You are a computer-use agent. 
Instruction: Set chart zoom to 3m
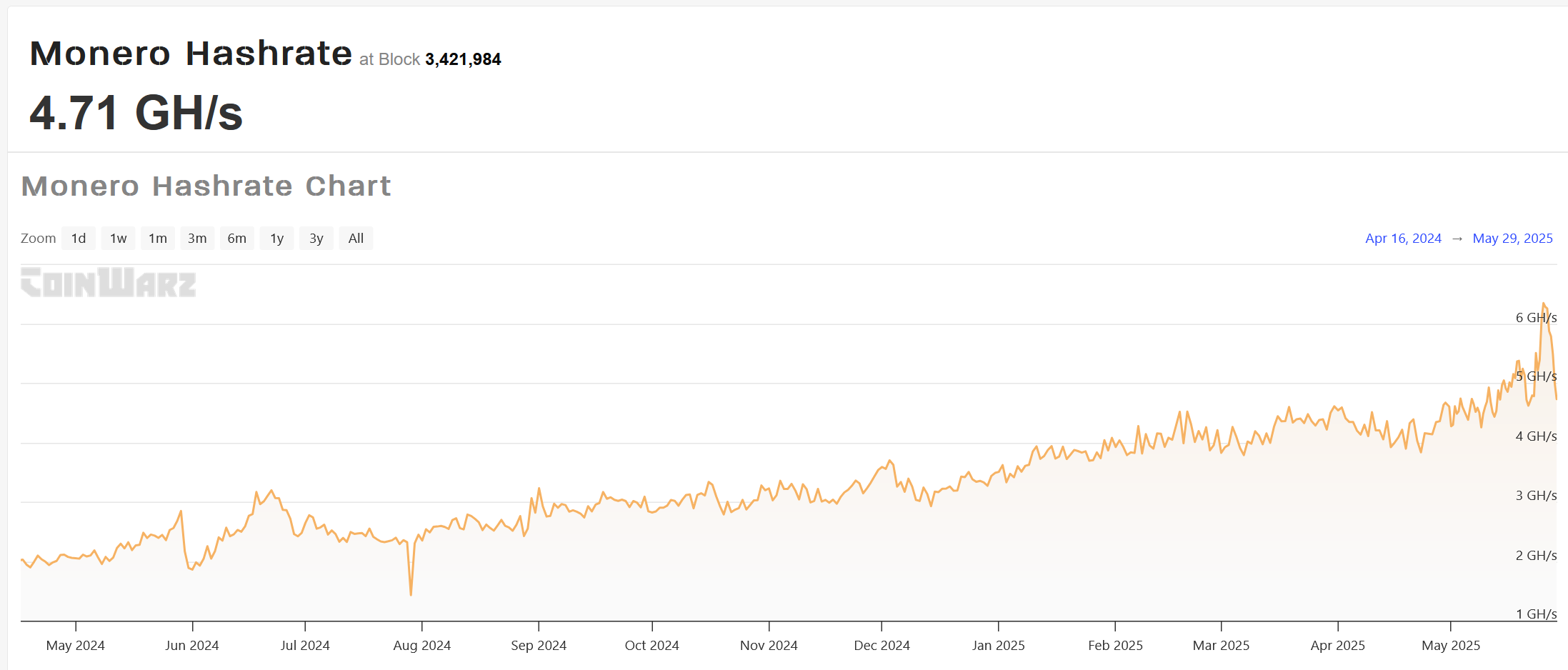tap(197, 239)
